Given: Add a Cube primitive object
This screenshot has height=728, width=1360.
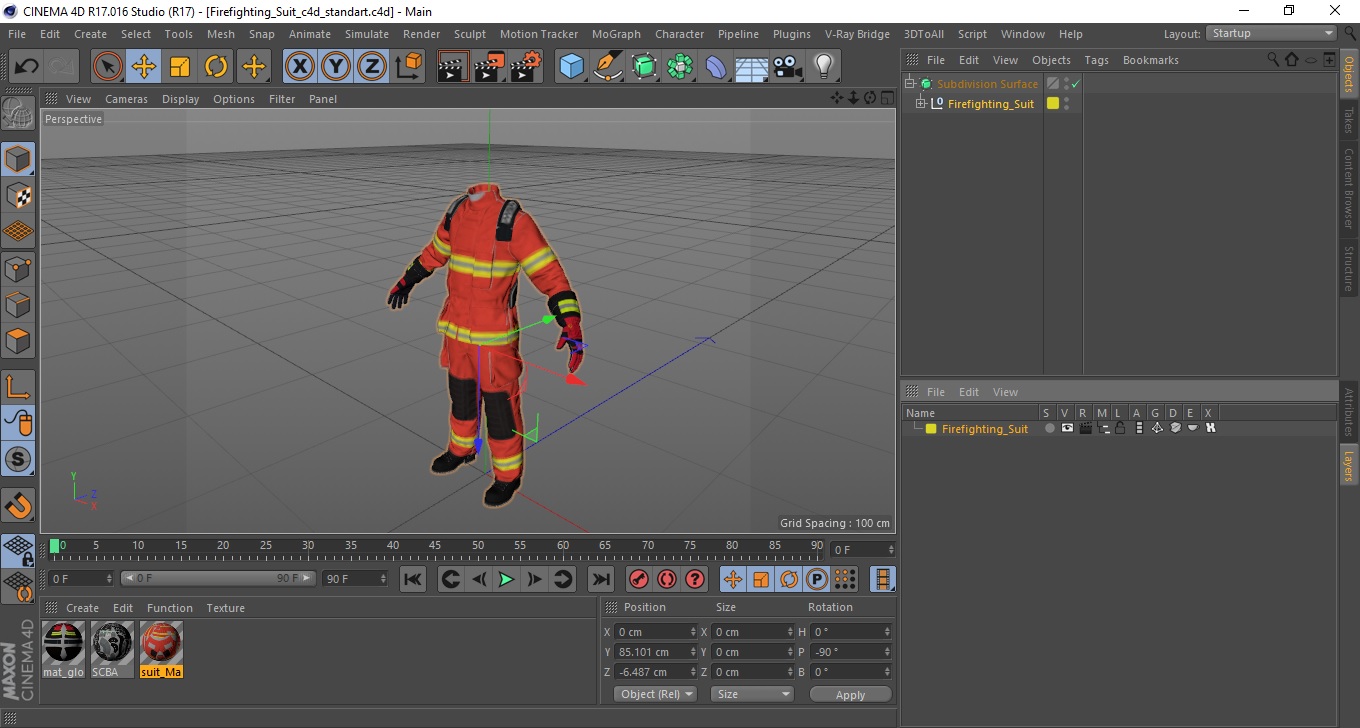Looking at the screenshot, I should point(571,67).
